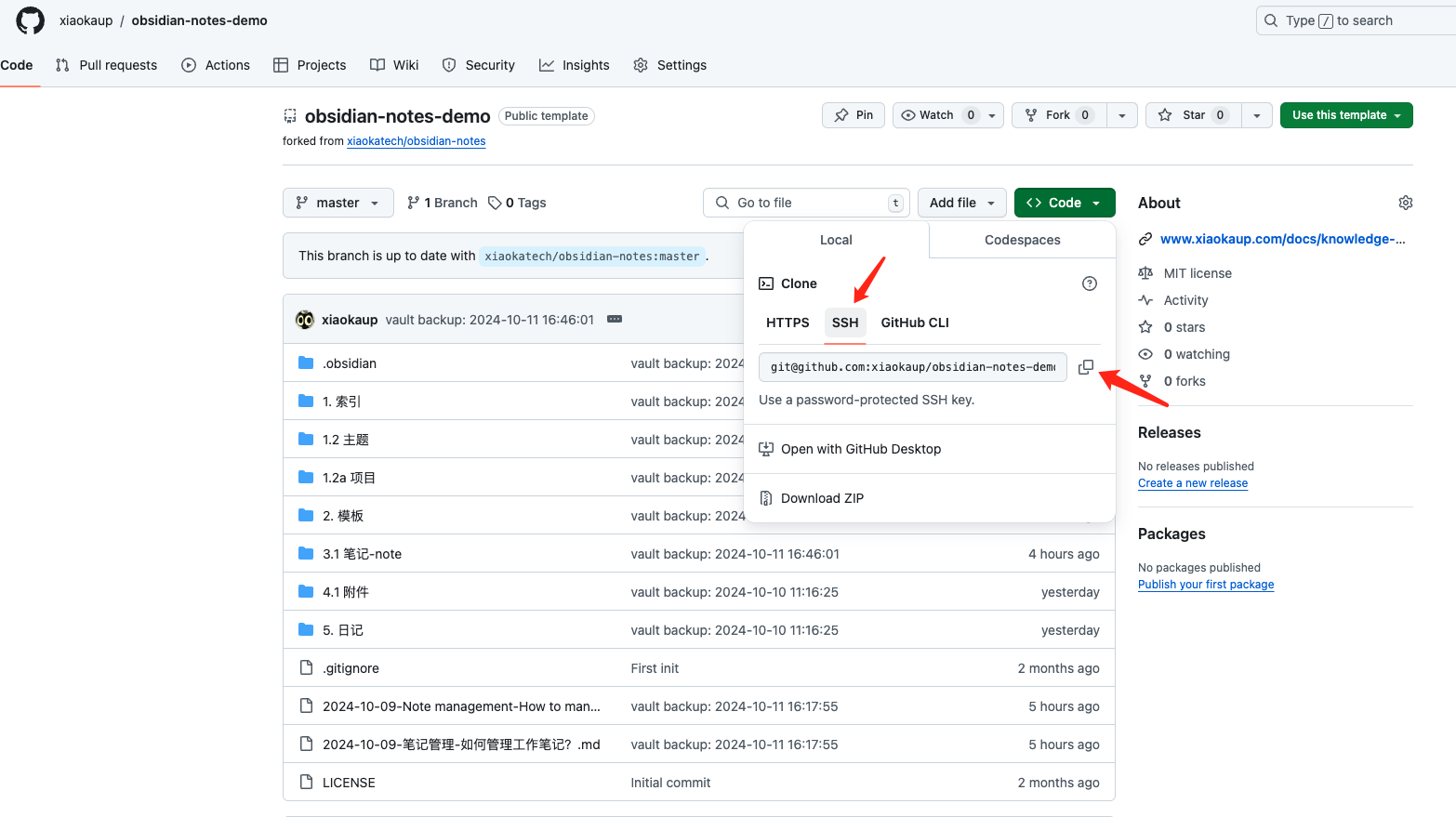
Task: Show the commit message ellipsis details
Action: (x=615, y=319)
